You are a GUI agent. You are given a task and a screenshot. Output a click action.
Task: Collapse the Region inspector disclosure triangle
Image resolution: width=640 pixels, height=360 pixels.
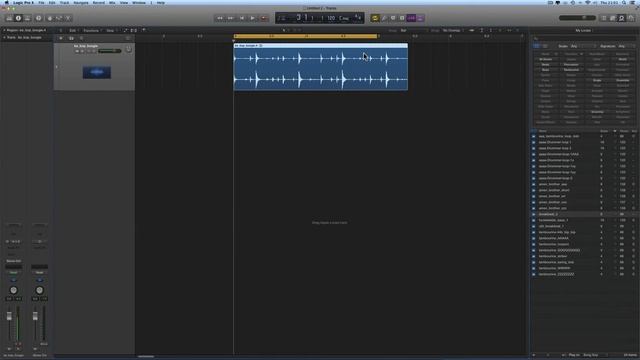[4, 30]
